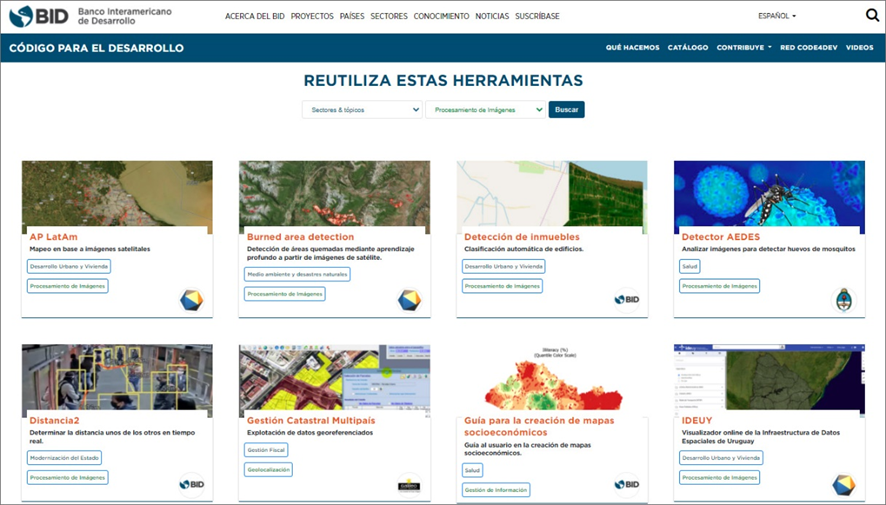The height and width of the screenshot is (505, 886).
Task: Expand the ESPAÑOL language selector
Action: [777, 16]
